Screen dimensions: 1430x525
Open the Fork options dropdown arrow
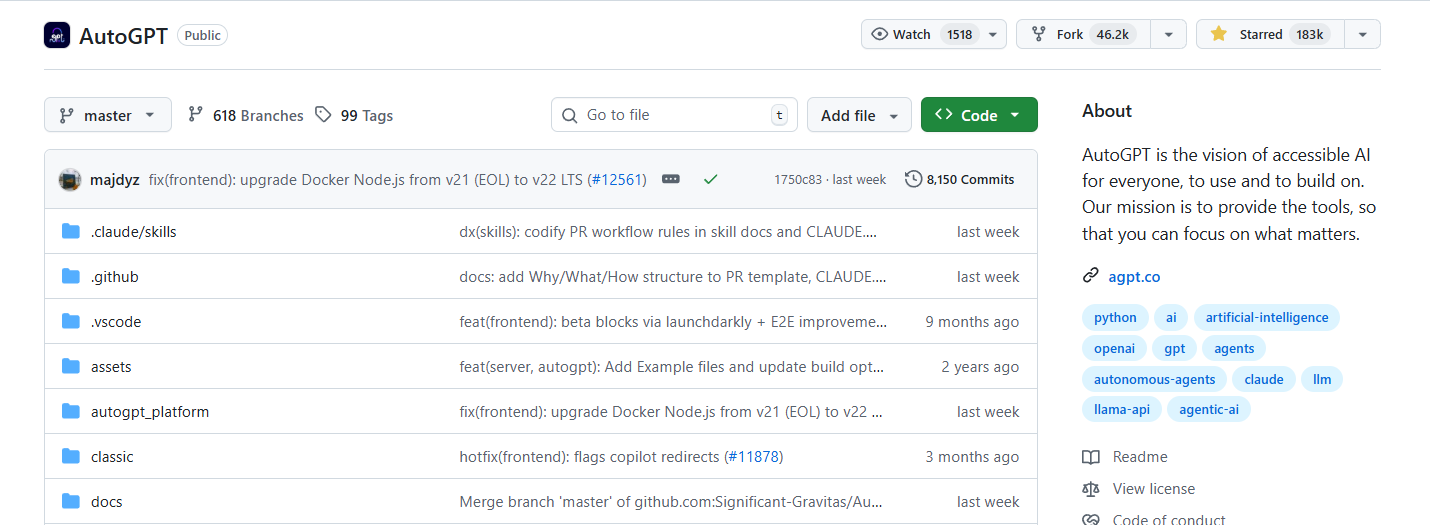[x=1168, y=34]
